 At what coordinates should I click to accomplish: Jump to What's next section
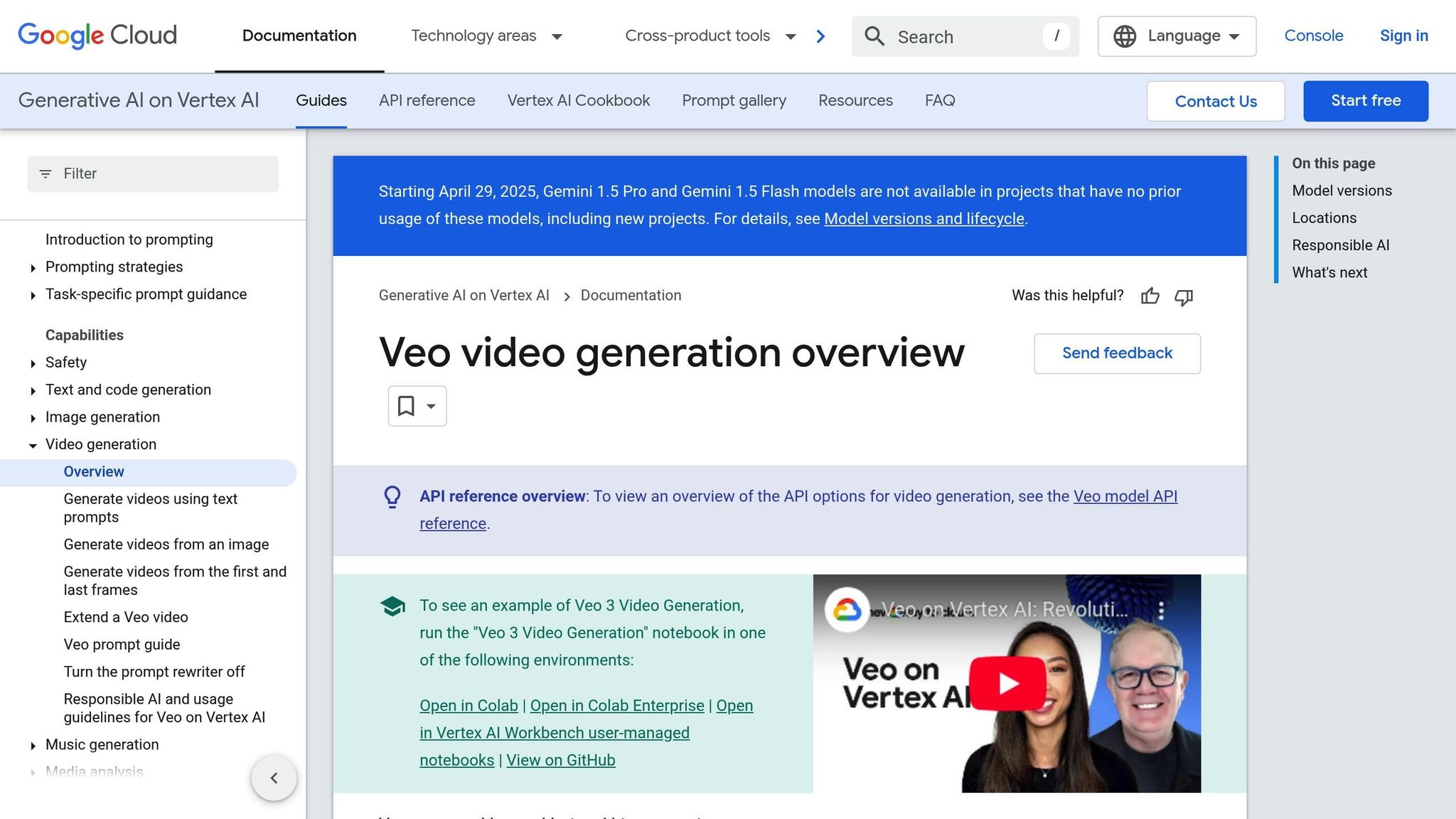point(1329,273)
